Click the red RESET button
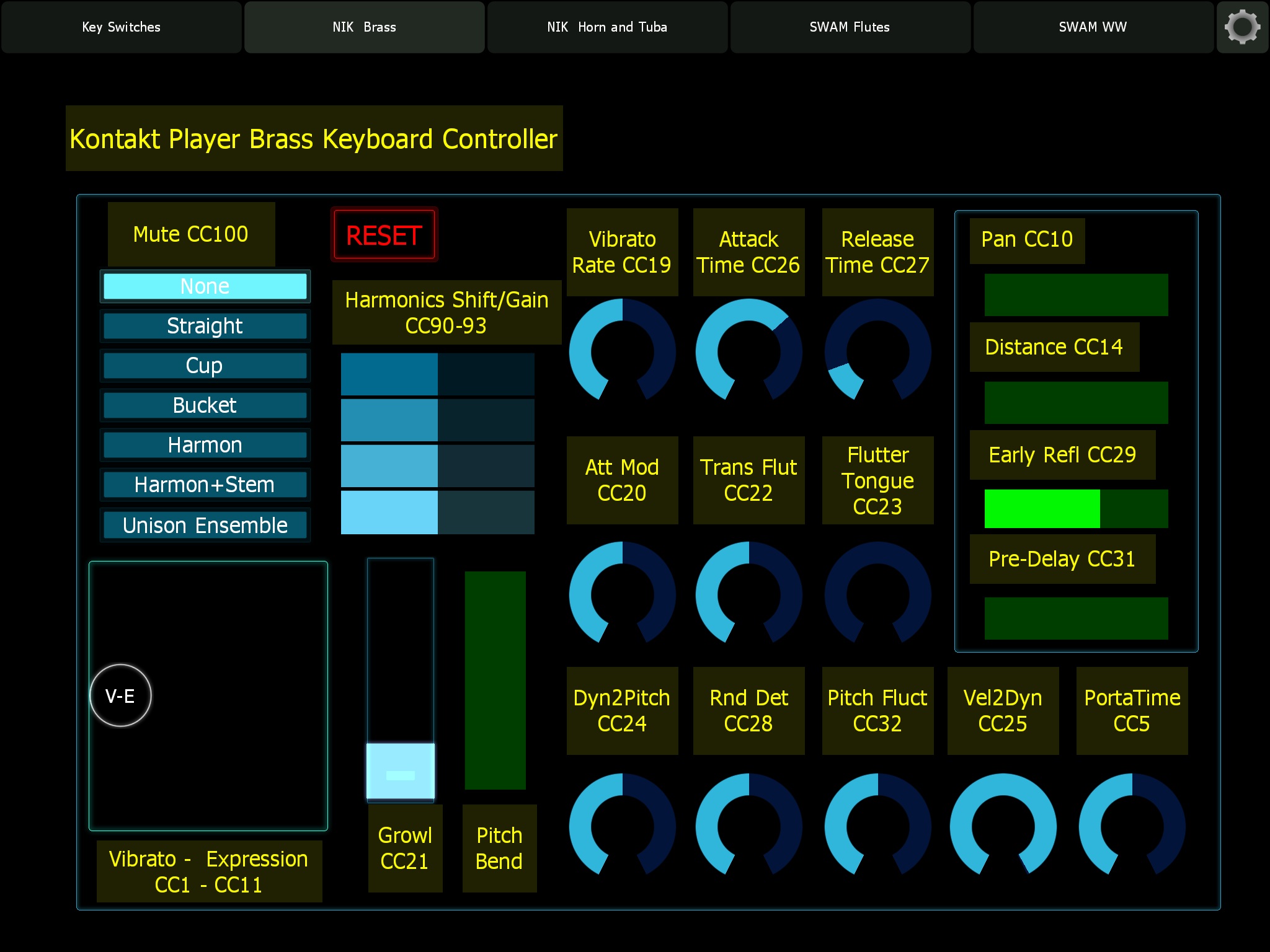The height and width of the screenshot is (952, 1270). 384,235
